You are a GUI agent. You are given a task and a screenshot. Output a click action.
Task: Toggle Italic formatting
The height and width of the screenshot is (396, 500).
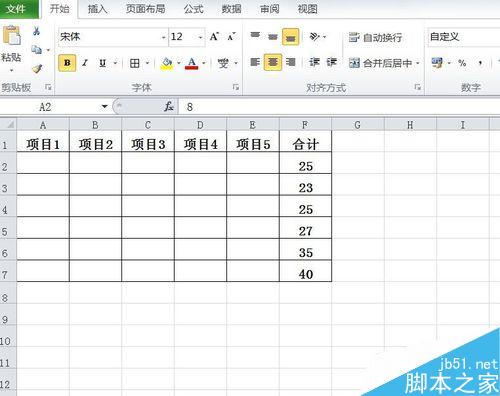pos(85,63)
